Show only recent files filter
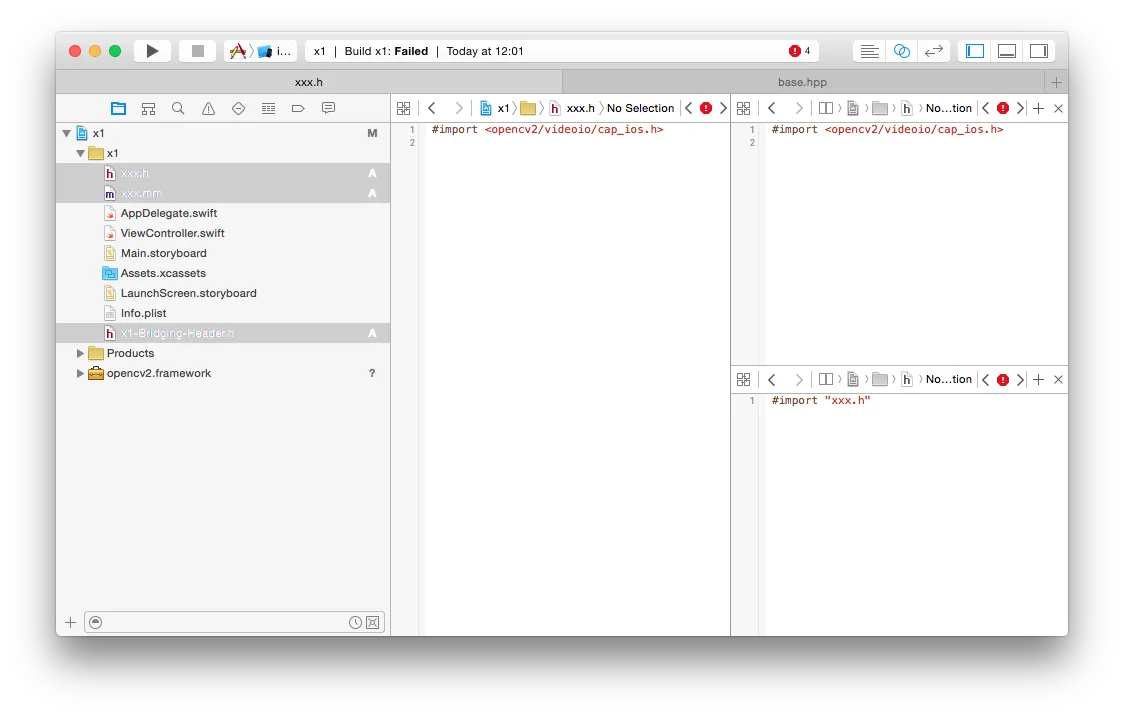Viewport: 1124px width, 716px height. coord(355,622)
